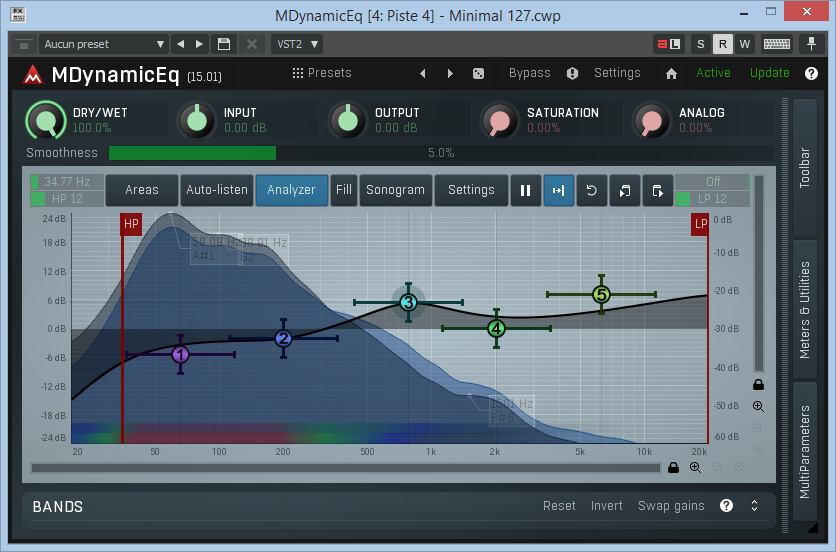This screenshot has width=836, height=552.
Task: Click the Active license link
Action: click(713, 73)
